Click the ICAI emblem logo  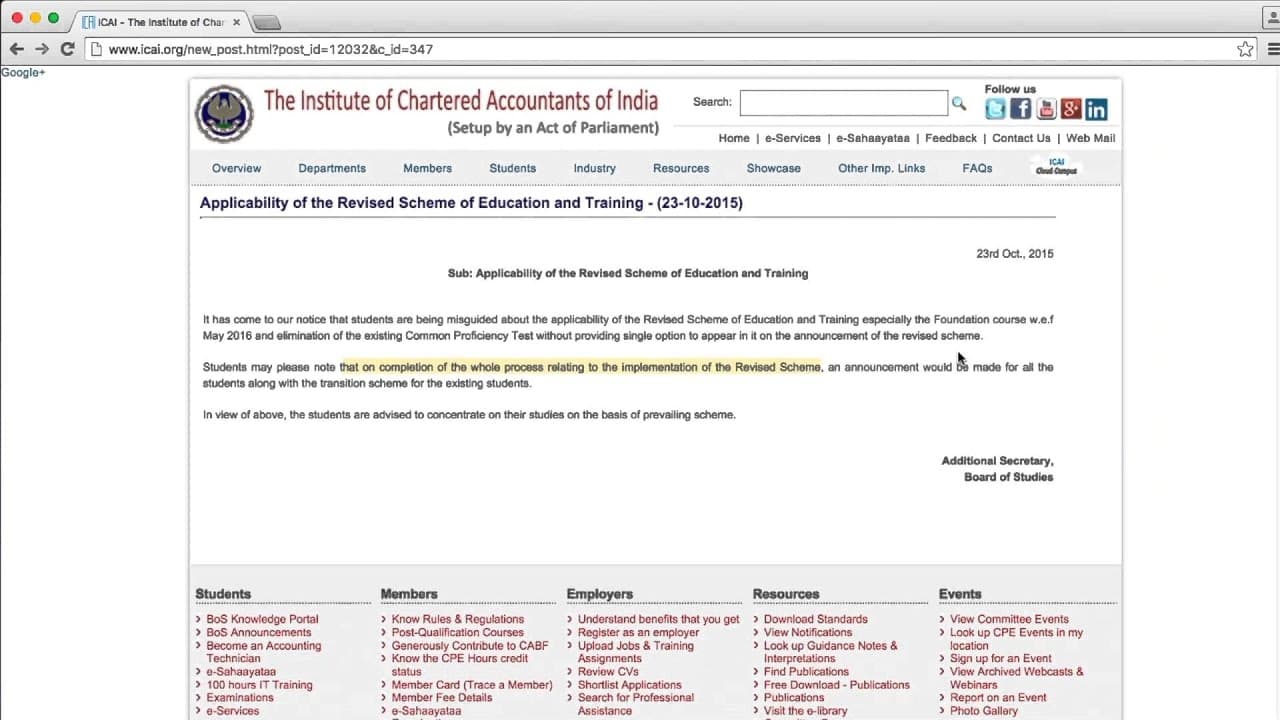pos(224,113)
